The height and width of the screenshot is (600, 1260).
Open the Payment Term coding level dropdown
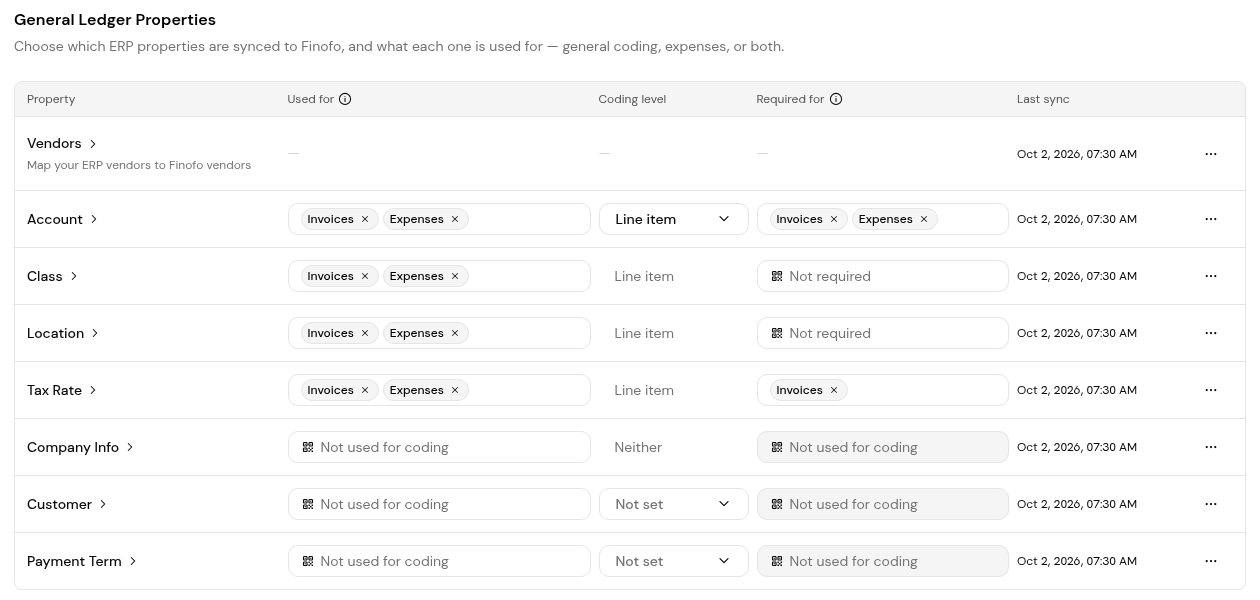pos(674,561)
